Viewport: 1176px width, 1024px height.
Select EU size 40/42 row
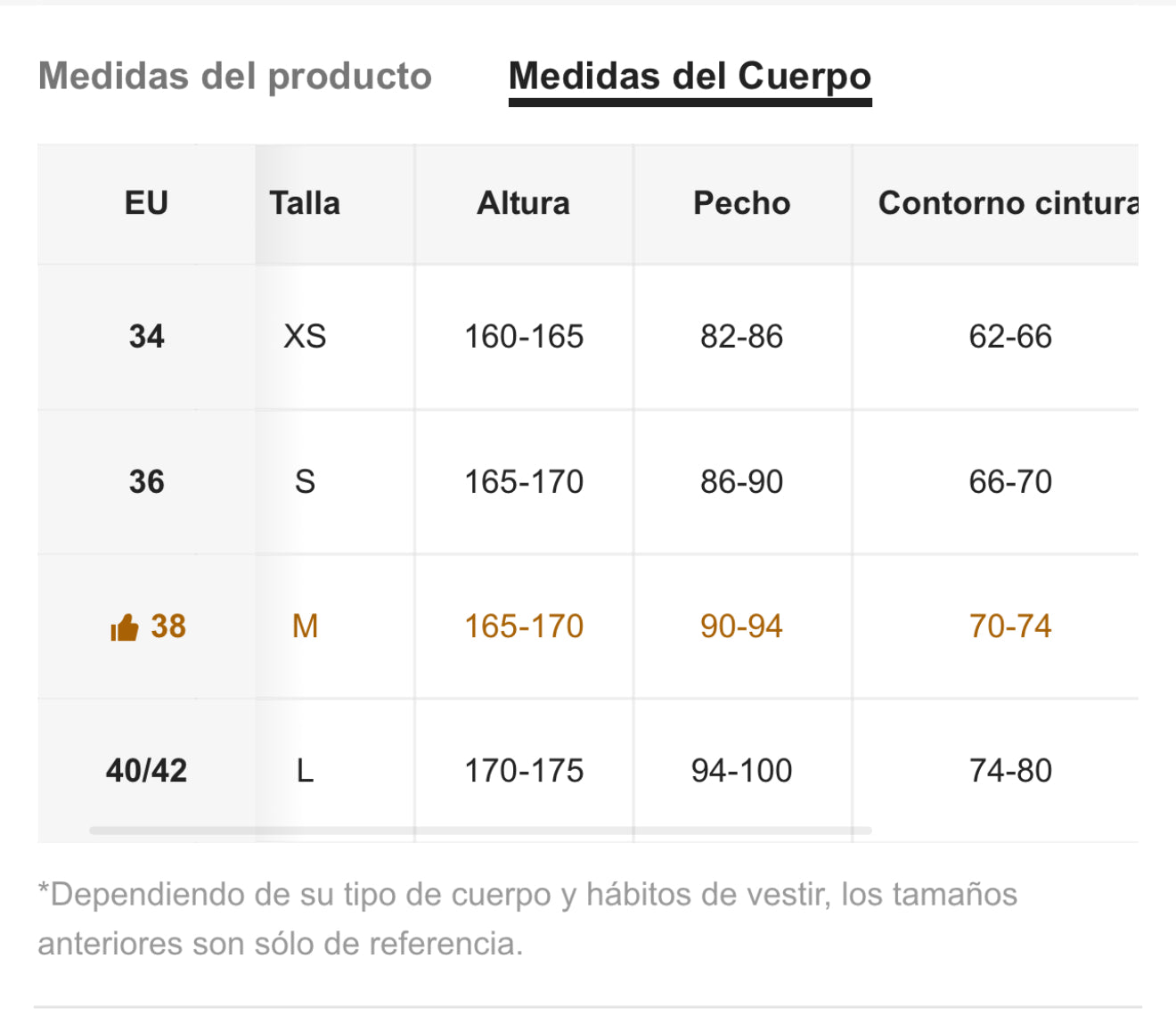(x=588, y=771)
